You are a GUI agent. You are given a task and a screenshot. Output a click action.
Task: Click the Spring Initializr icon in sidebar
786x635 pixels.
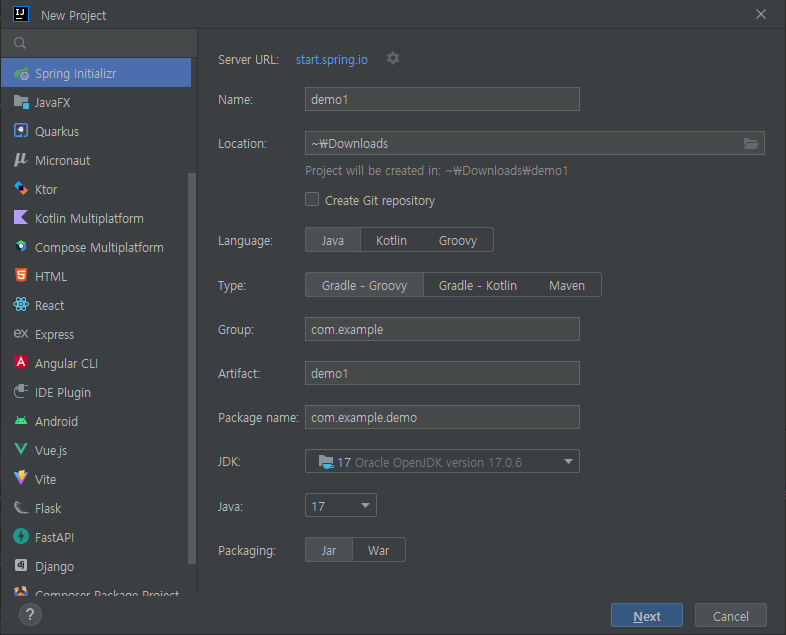(x=21, y=74)
